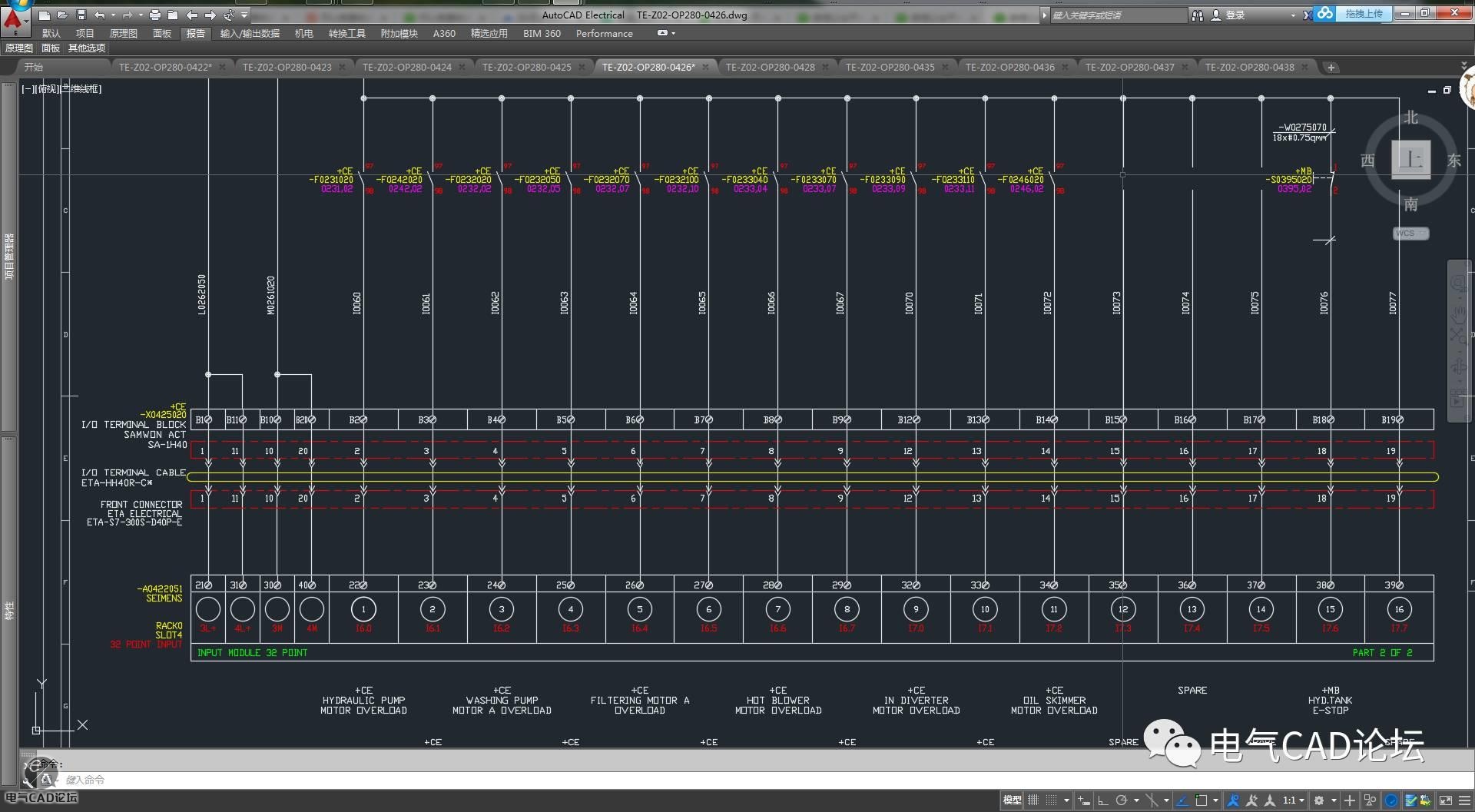Go to previous project drawing arrow
Viewport: 1475px width, 812px height.
pyautogui.click(x=191, y=15)
